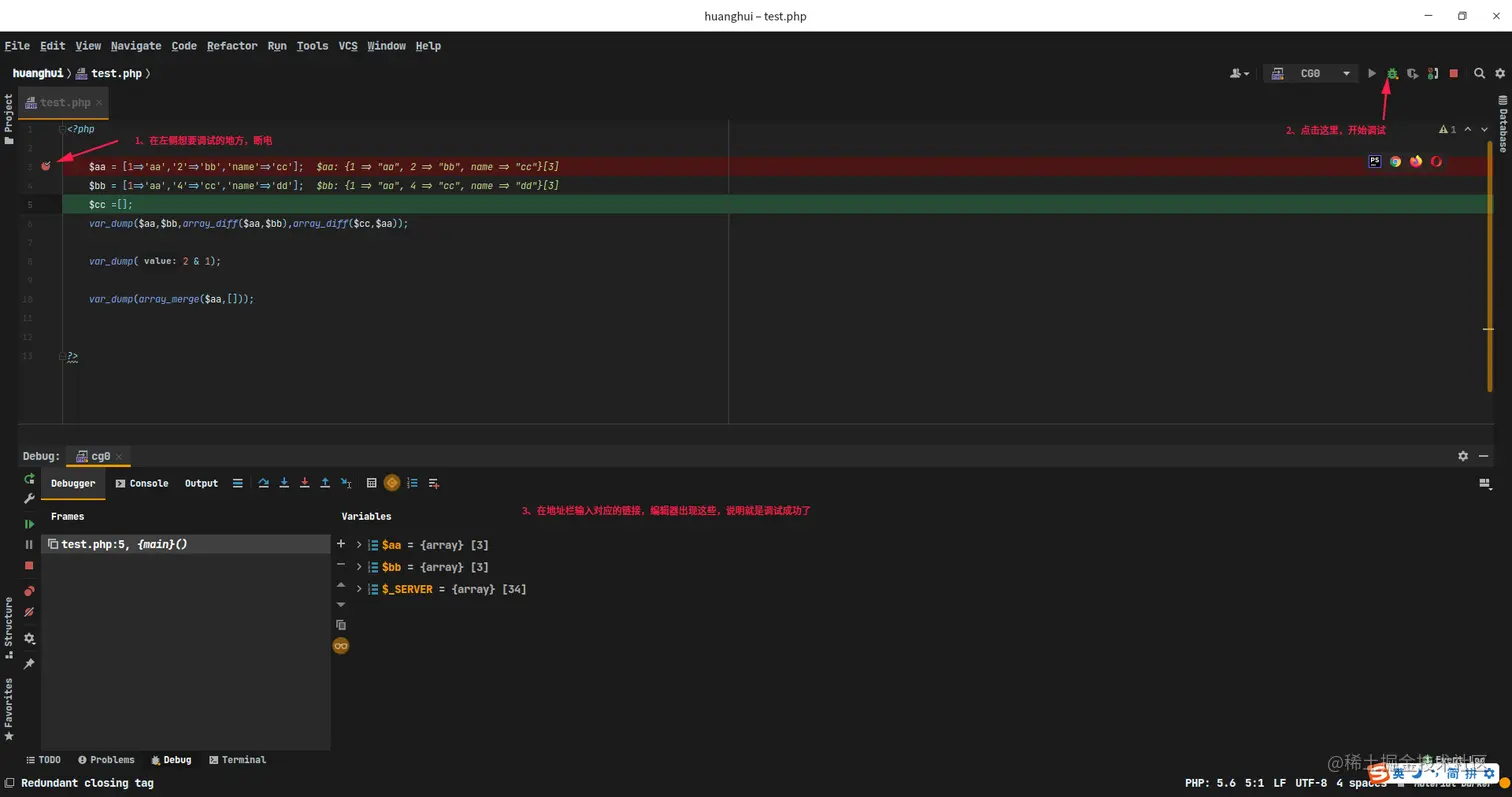The image size is (1512, 797).
Task: Click the huanghui breadcrumb
Action: point(38,73)
